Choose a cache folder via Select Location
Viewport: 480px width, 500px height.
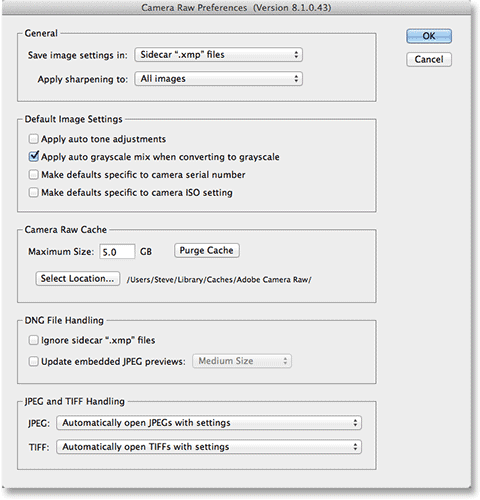pyautogui.click(x=78, y=278)
